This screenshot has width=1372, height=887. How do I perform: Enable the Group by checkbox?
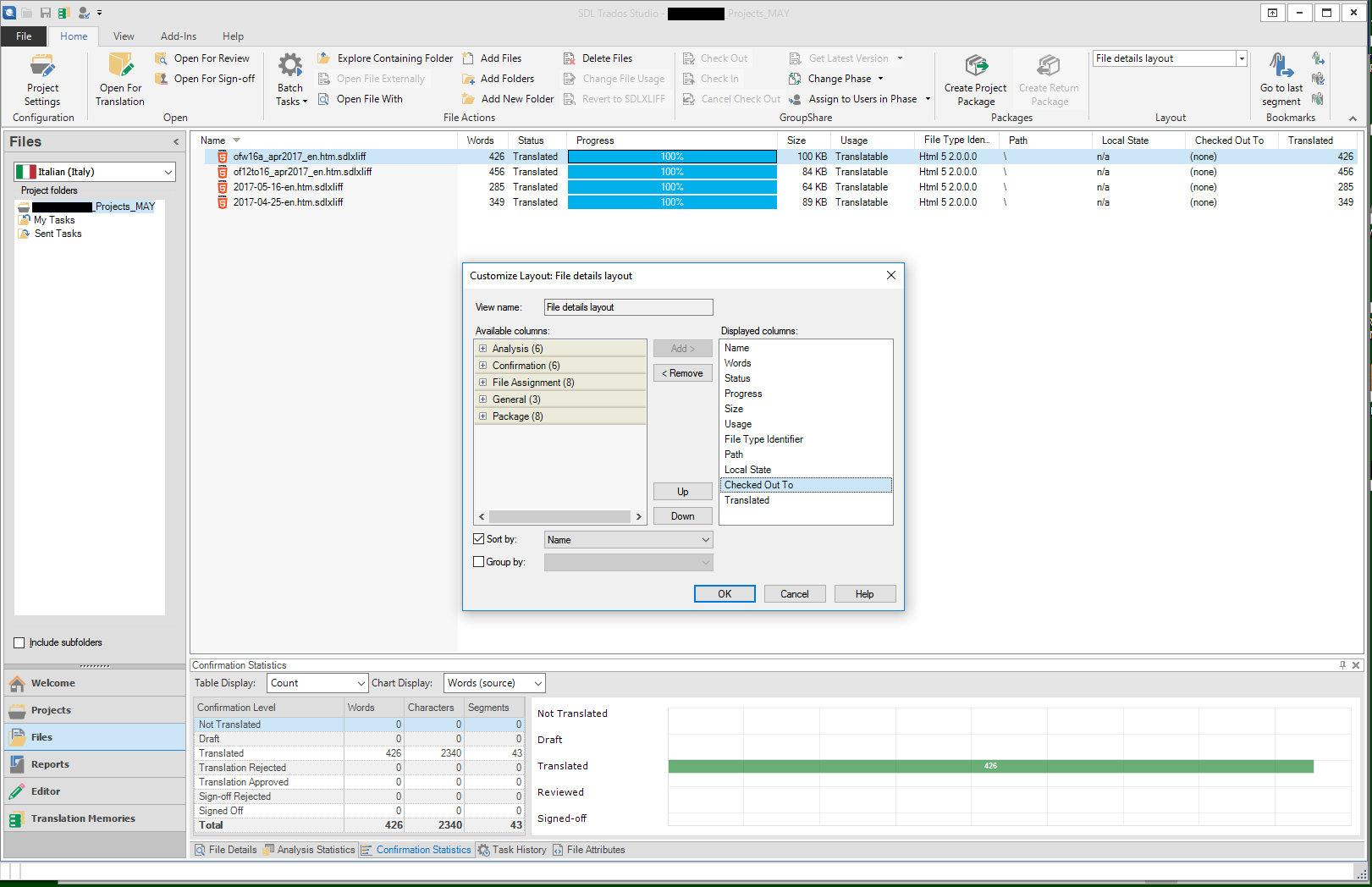pyautogui.click(x=478, y=562)
